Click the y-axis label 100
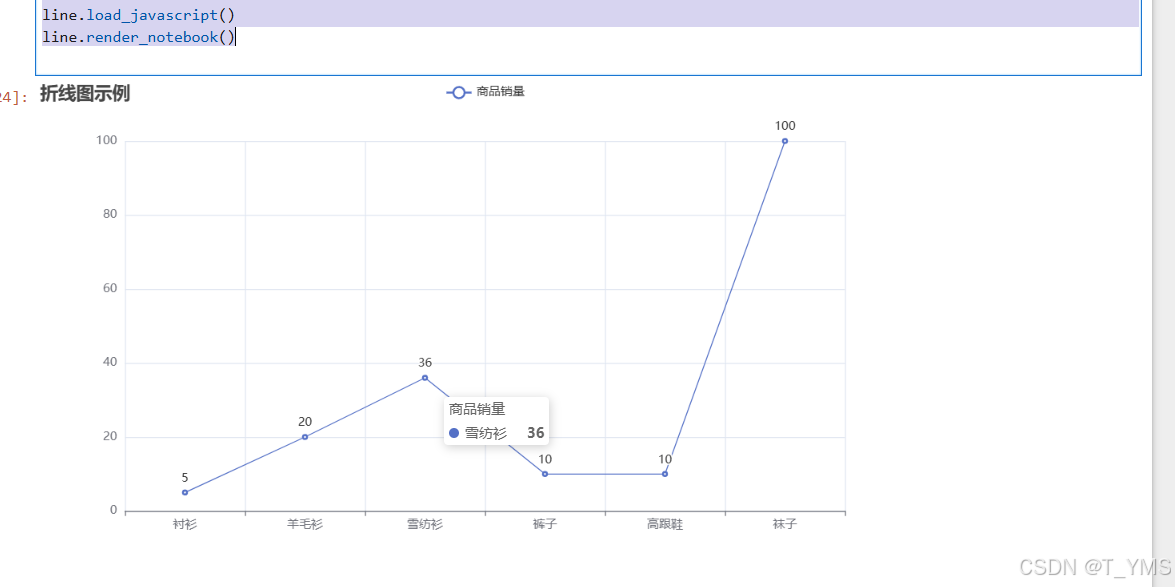 (109, 140)
